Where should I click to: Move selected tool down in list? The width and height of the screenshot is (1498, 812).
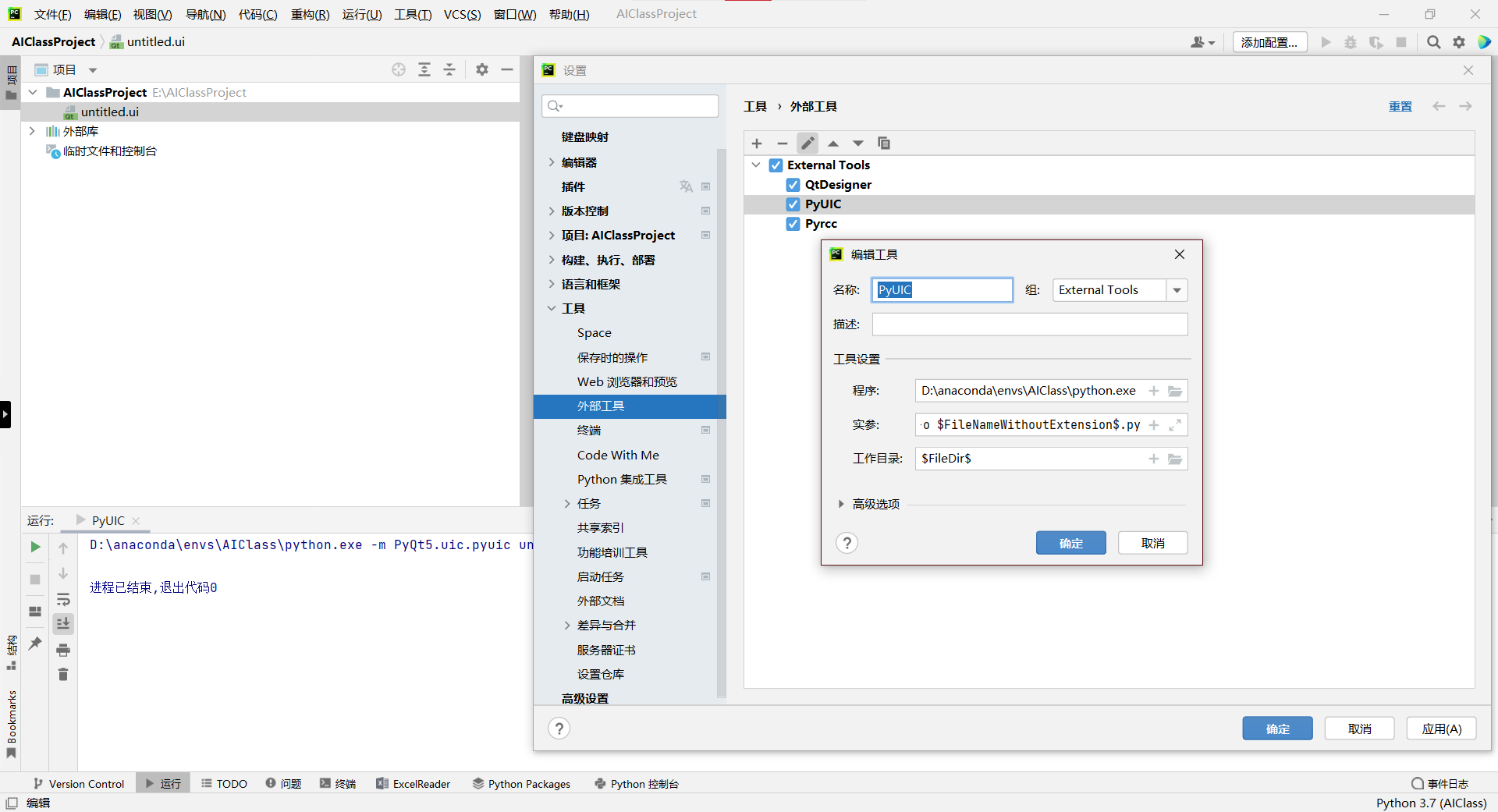coord(858,144)
